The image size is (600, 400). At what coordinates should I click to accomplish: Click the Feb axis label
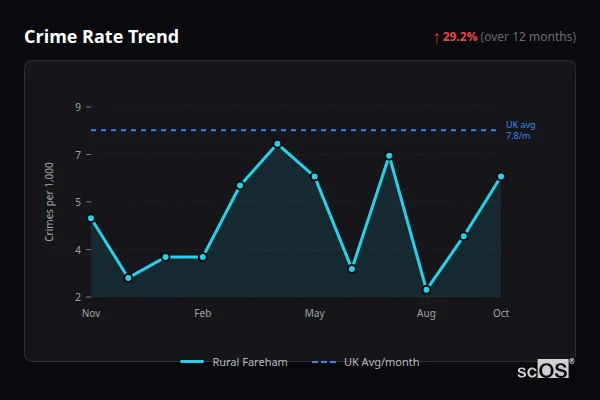(203, 313)
